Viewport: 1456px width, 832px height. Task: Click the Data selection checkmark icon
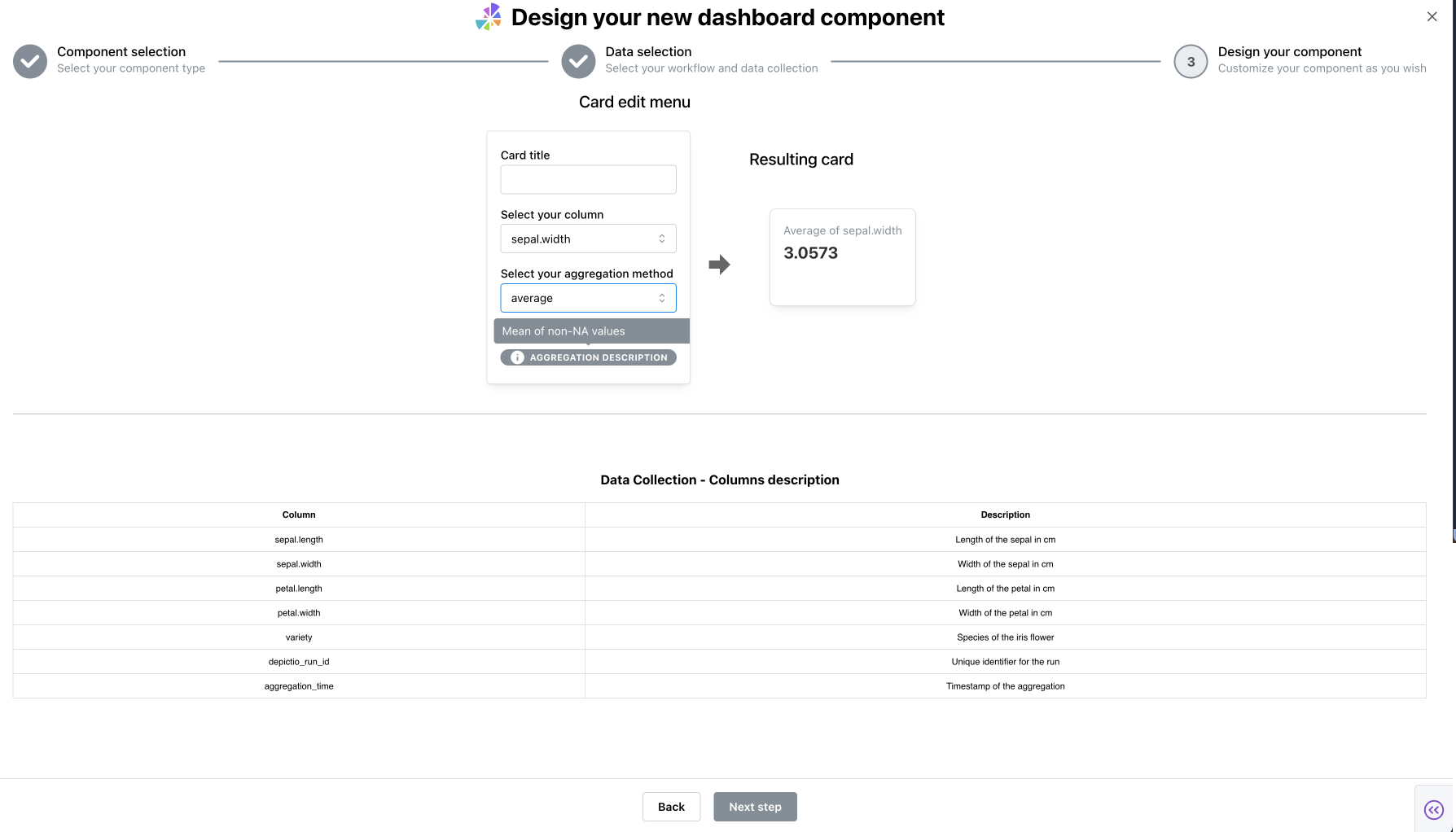click(x=578, y=61)
